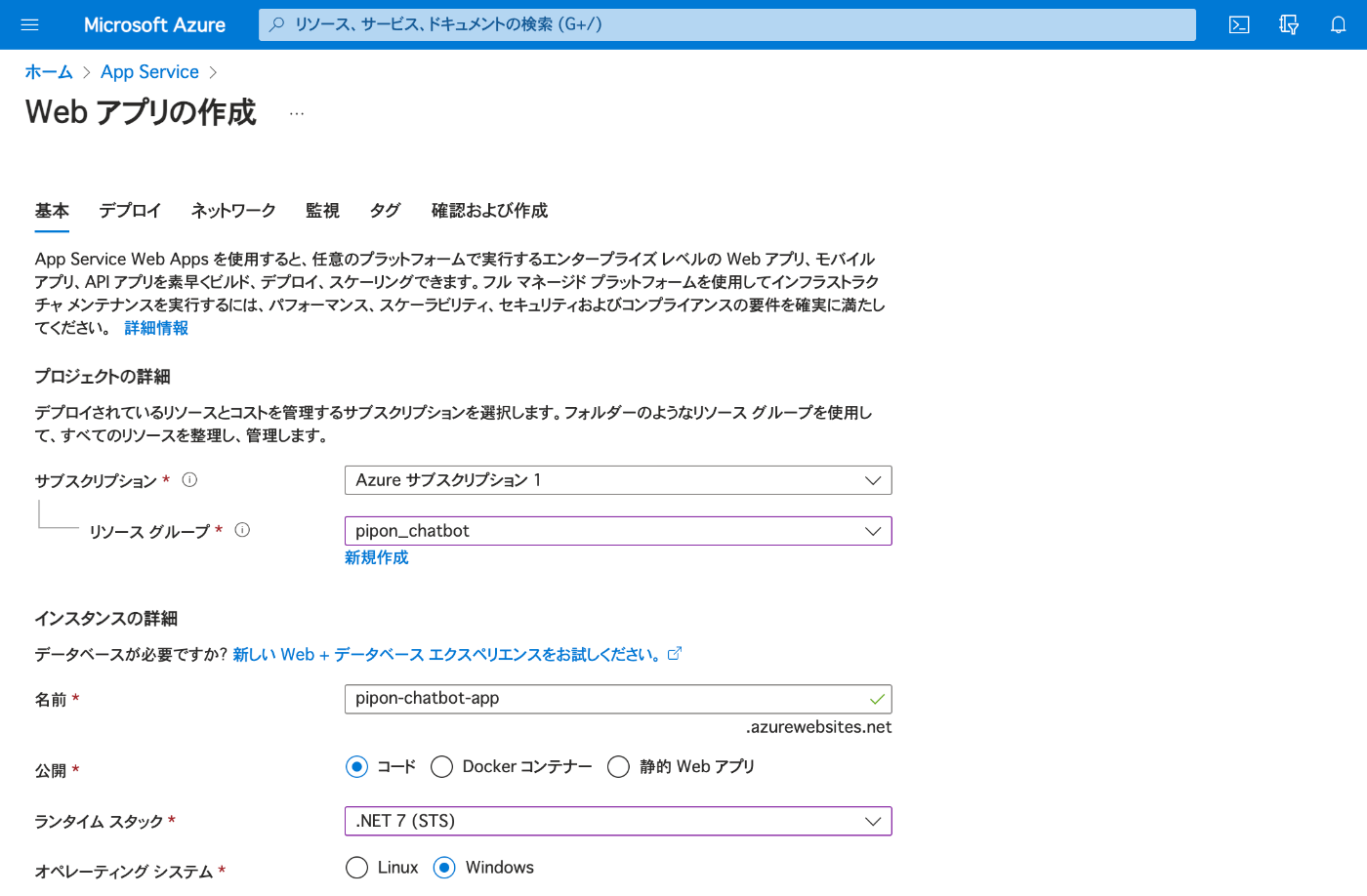
Task: Click the オペレーティング システム label
Action: click(x=124, y=872)
